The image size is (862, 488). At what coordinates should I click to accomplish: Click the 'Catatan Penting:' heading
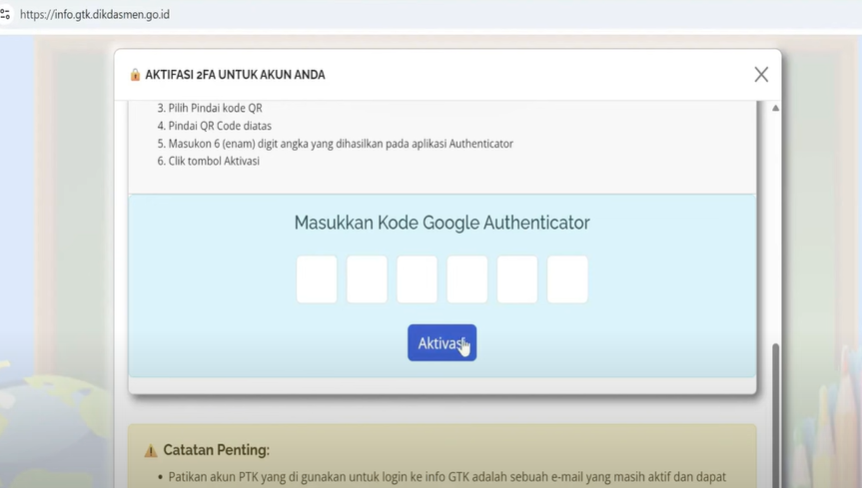pyautogui.click(x=217, y=450)
